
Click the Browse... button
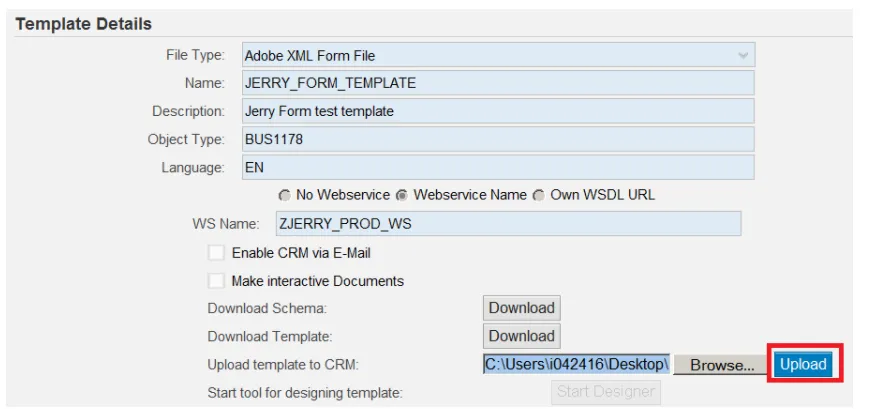coord(722,365)
